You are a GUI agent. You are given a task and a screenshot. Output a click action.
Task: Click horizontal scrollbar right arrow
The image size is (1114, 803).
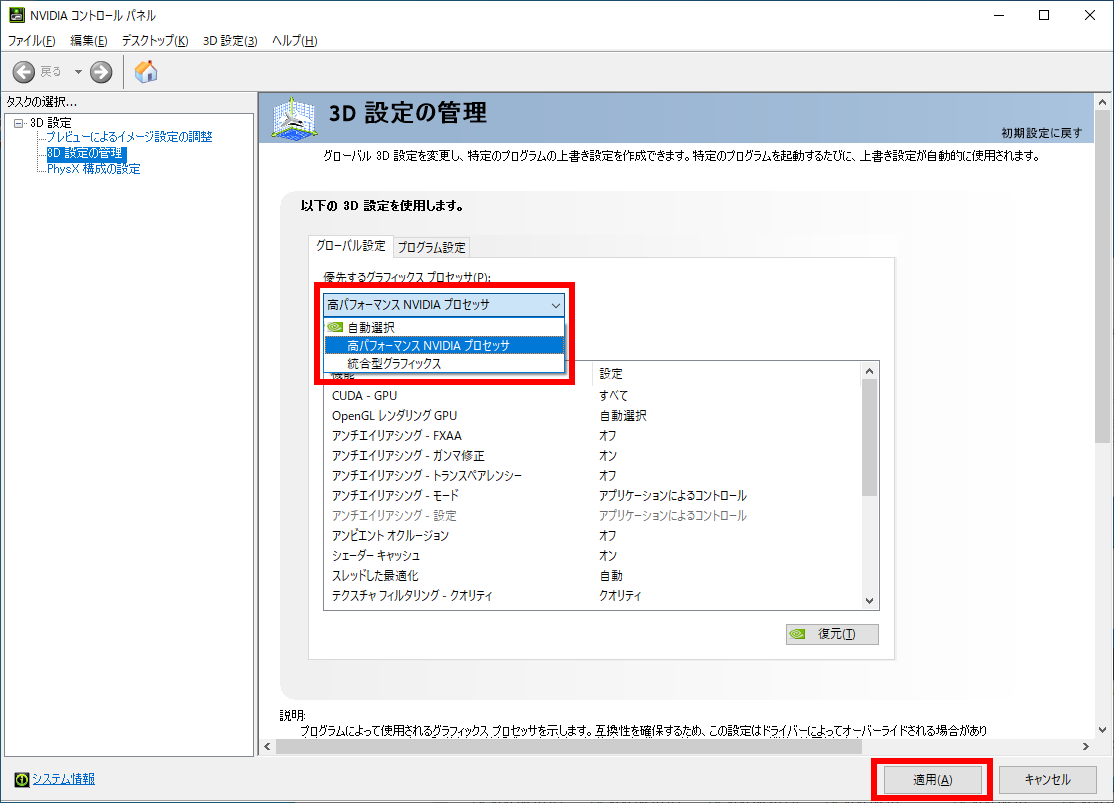[1086, 746]
